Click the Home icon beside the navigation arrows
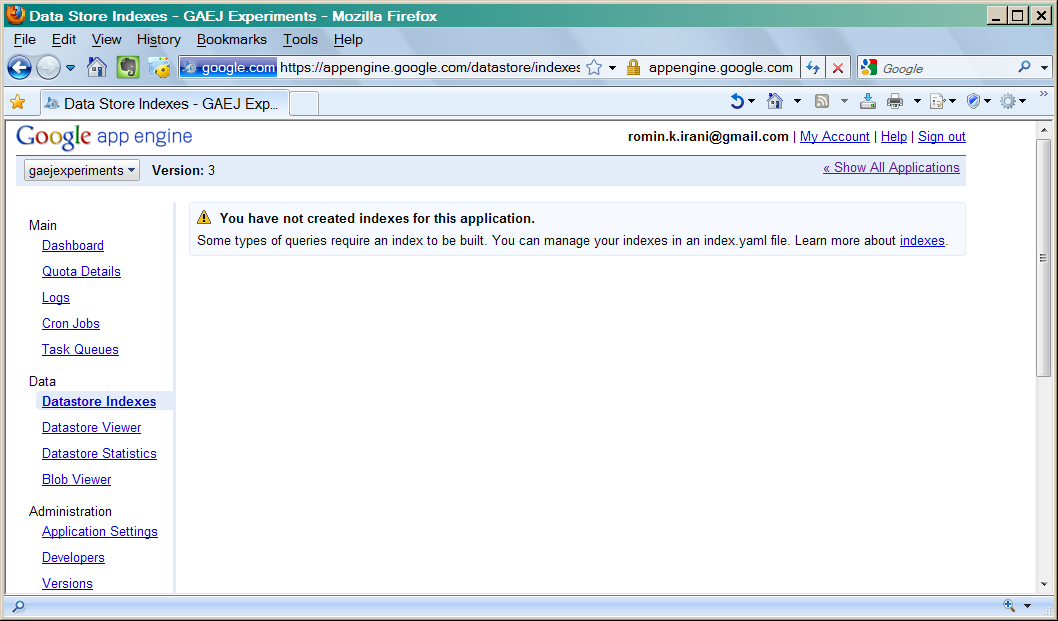The height and width of the screenshot is (621, 1058). pyautogui.click(x=97, y=68)
